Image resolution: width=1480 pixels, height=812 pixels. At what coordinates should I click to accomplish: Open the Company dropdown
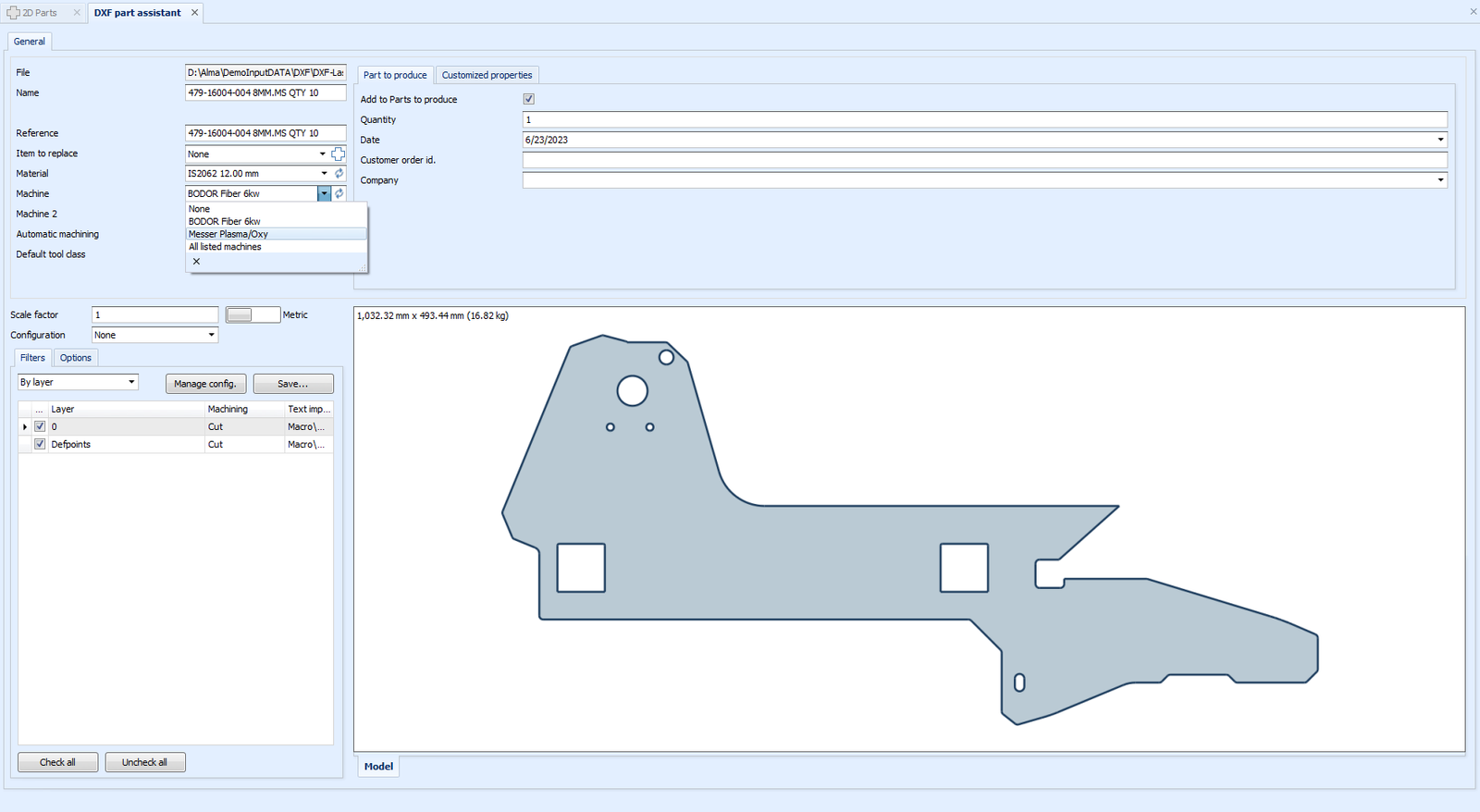(x=1440, y=180)
